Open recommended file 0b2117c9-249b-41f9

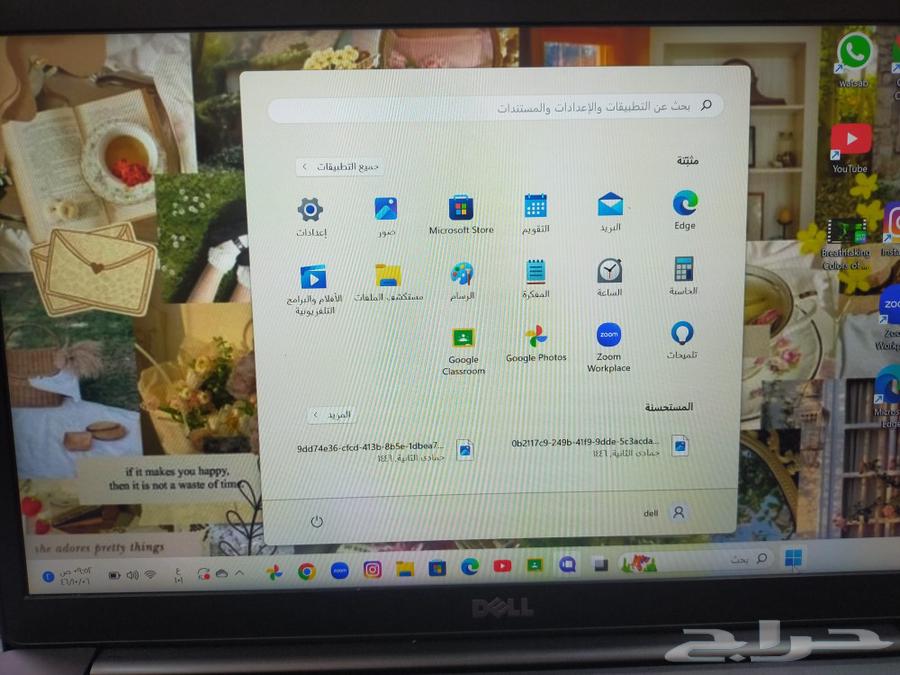[600, 447]
